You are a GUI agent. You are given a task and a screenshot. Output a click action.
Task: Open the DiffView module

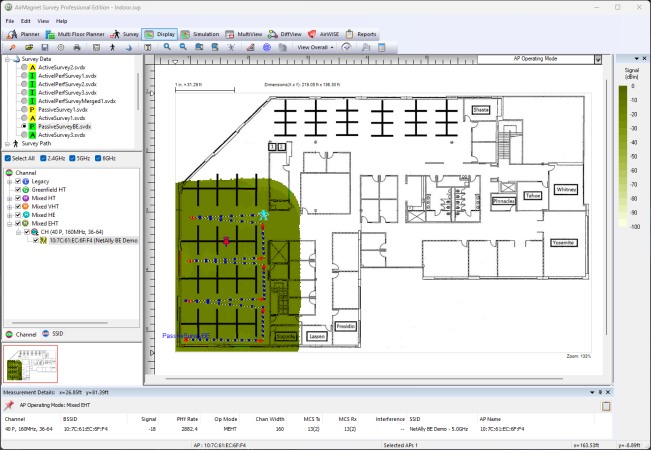click(x=285, y=34)
